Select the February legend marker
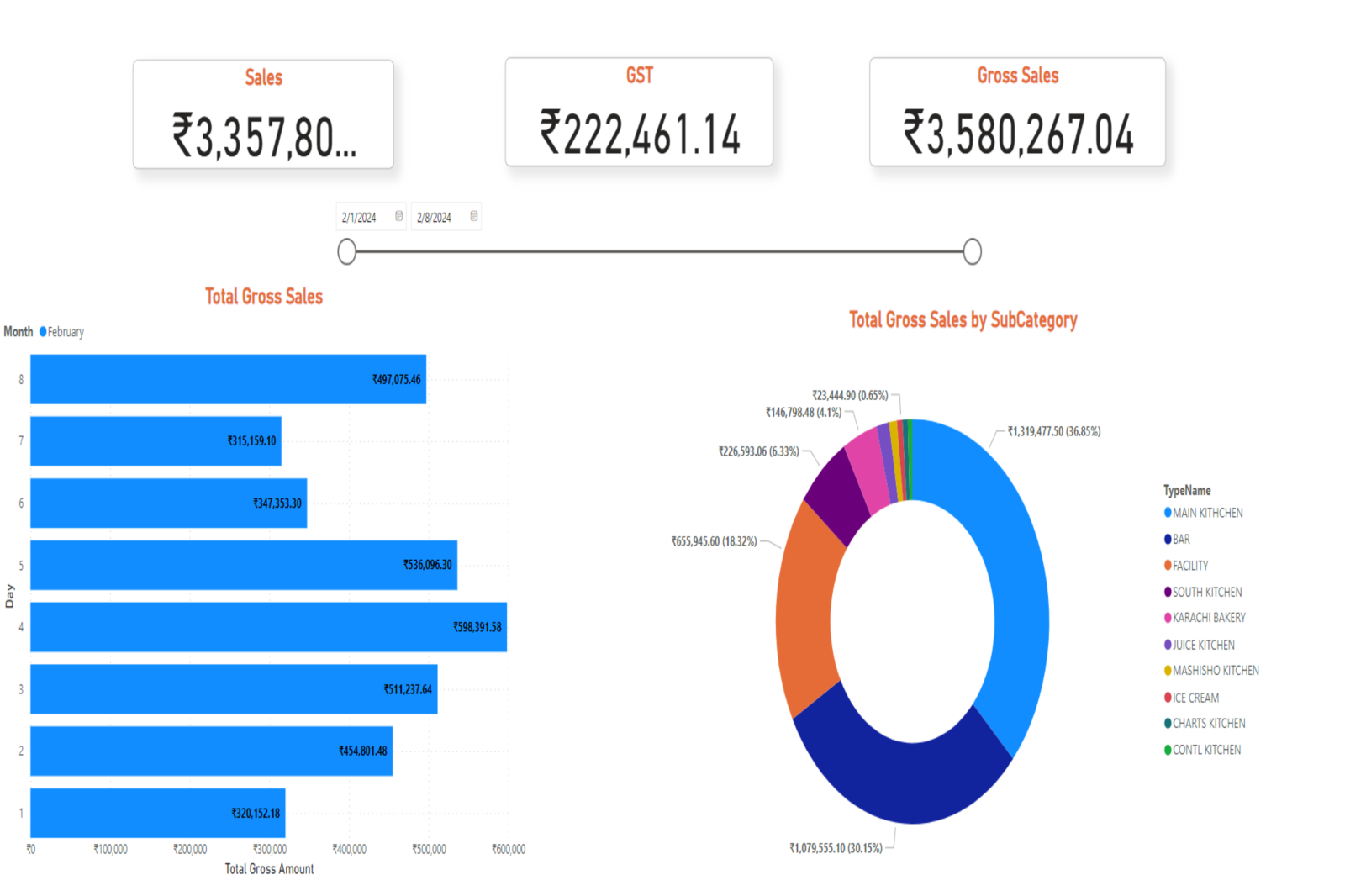This screenshot has height=896, width=1345. 44,332
